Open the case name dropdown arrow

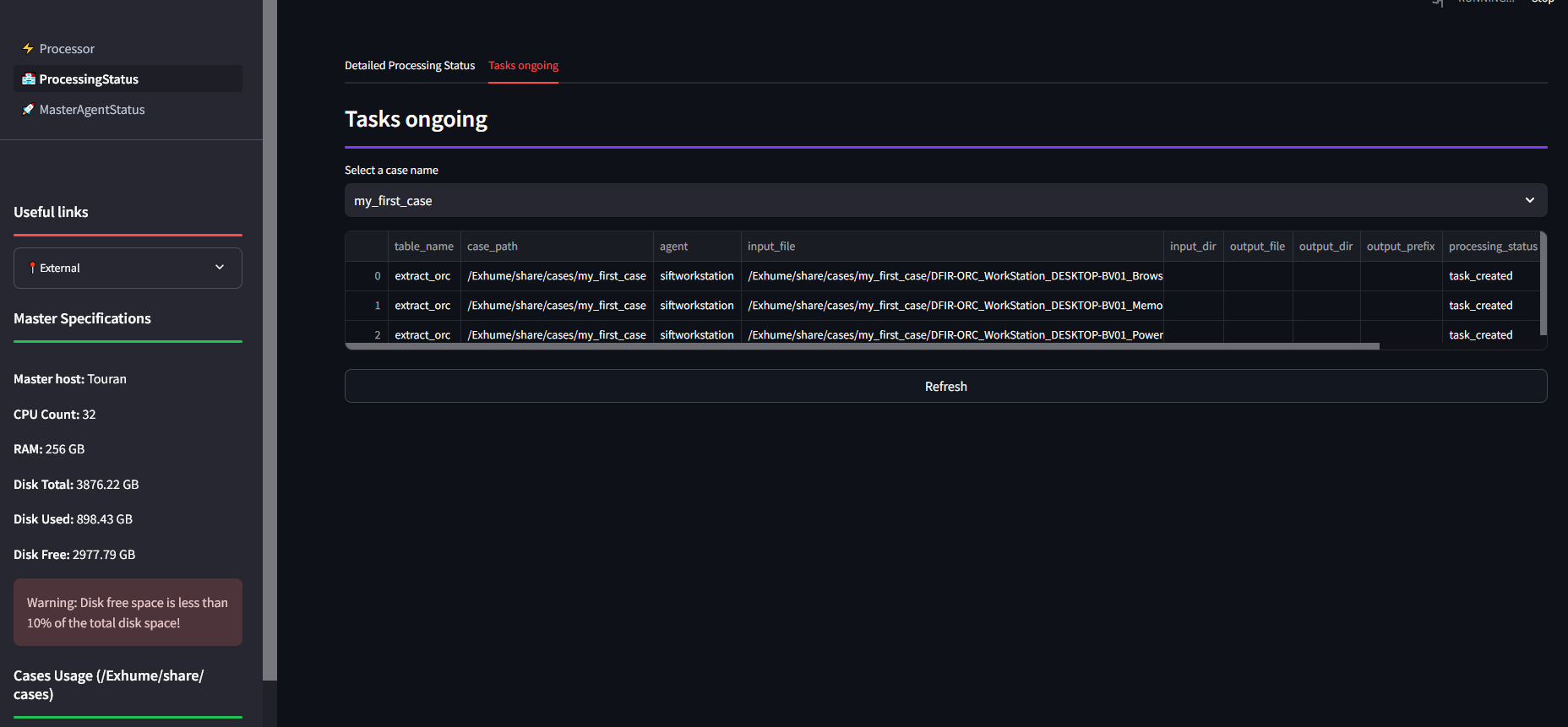(1530, 200)
